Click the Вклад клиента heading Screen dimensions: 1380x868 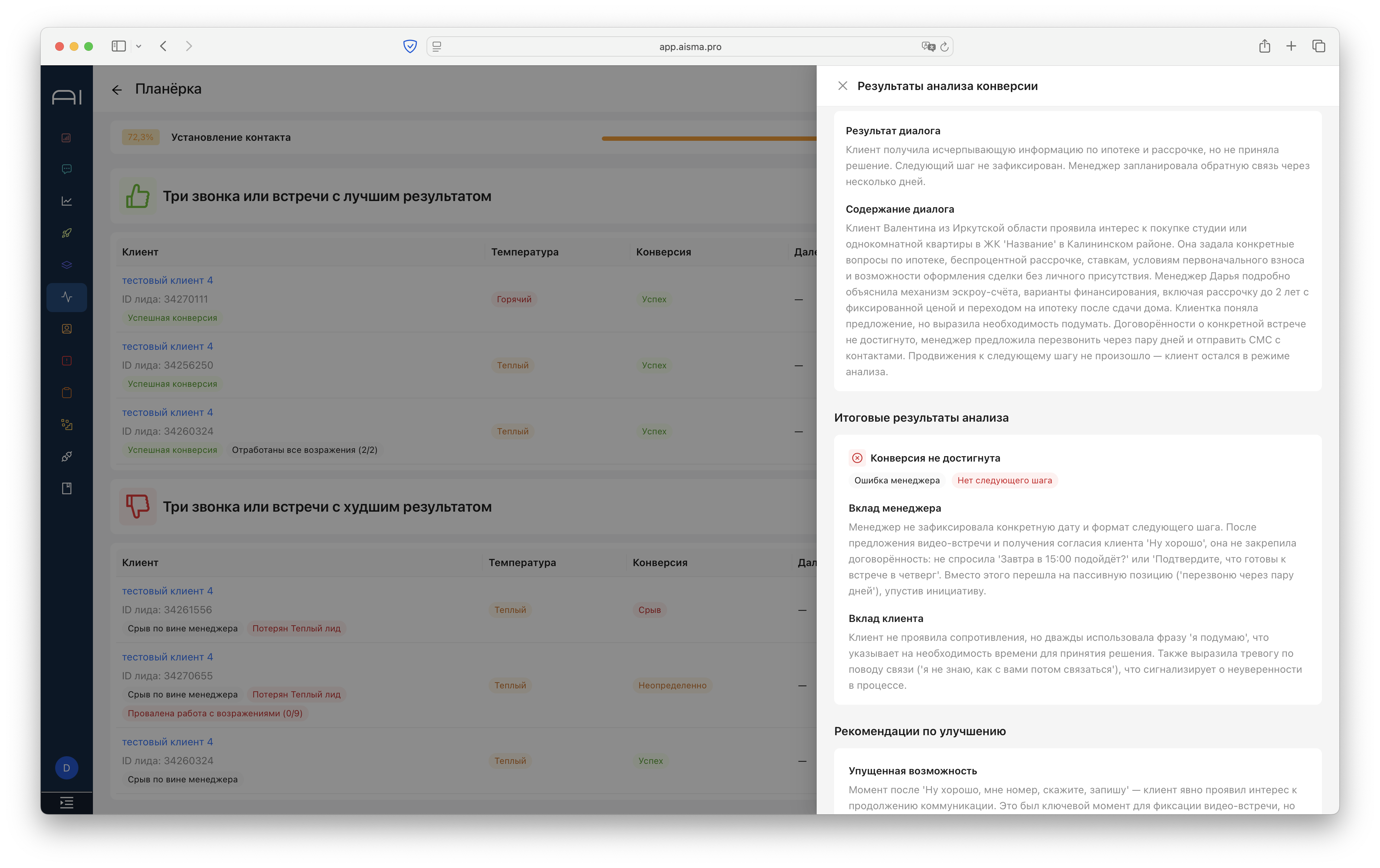coord(885,618)
